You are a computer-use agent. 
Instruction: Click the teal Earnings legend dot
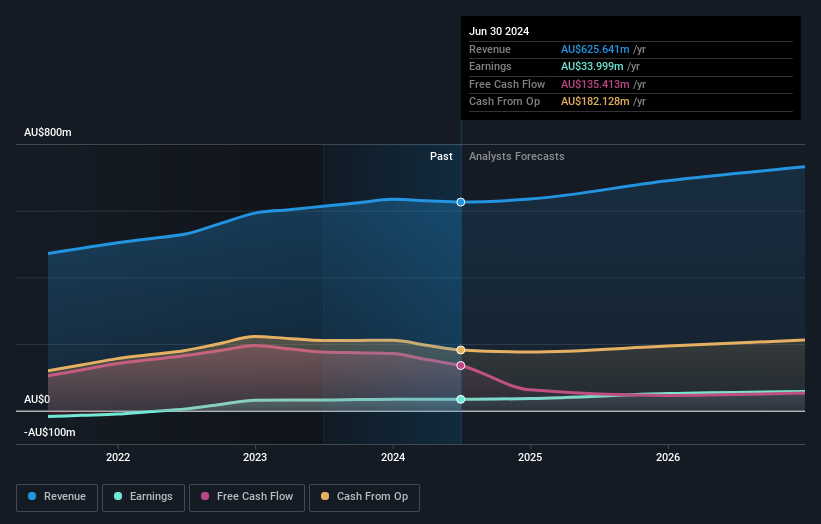118,496
